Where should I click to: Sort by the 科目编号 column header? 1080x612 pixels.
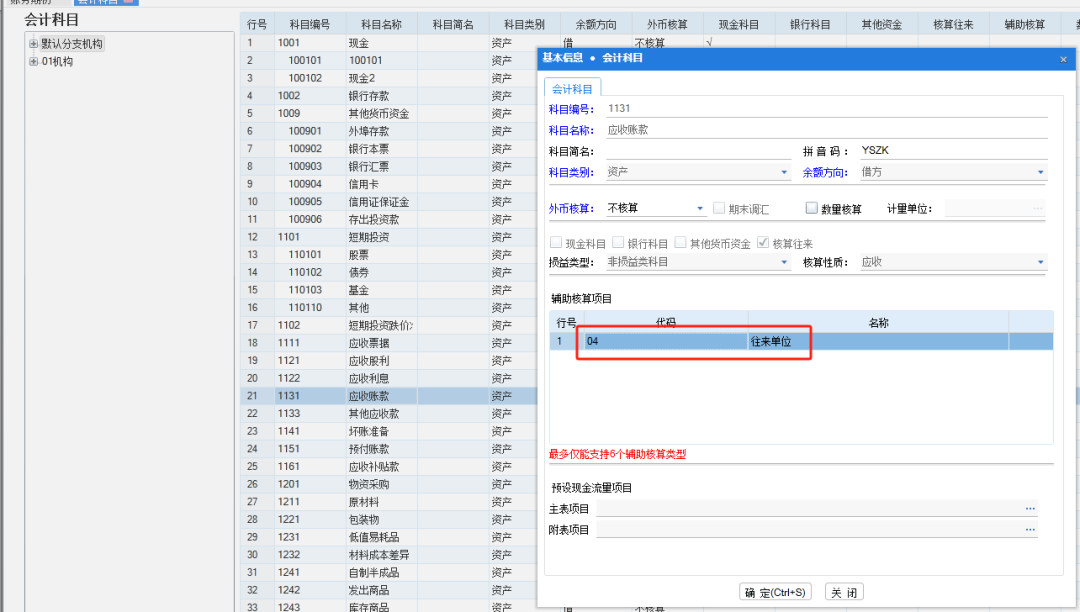coord(309,25)
